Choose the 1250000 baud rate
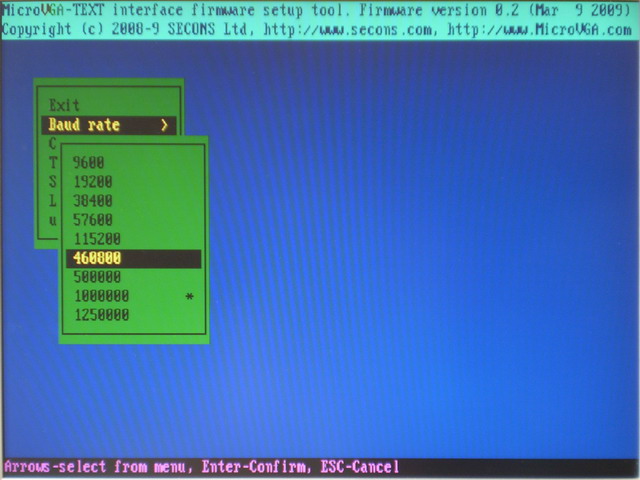 coord(101,315)
